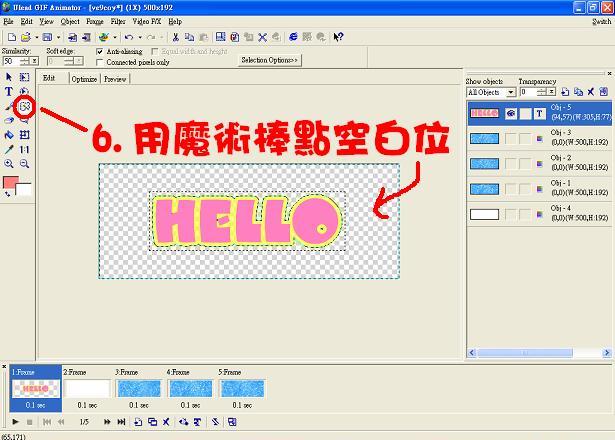615x440 pixels.
Task: Select the Text tool
Action: (x=9, y=91)
